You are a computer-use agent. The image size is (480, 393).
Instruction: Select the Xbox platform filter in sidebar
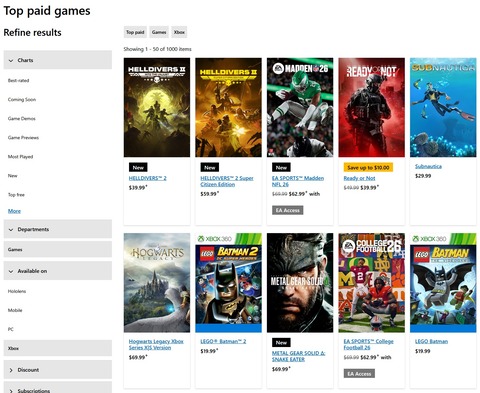58,348
